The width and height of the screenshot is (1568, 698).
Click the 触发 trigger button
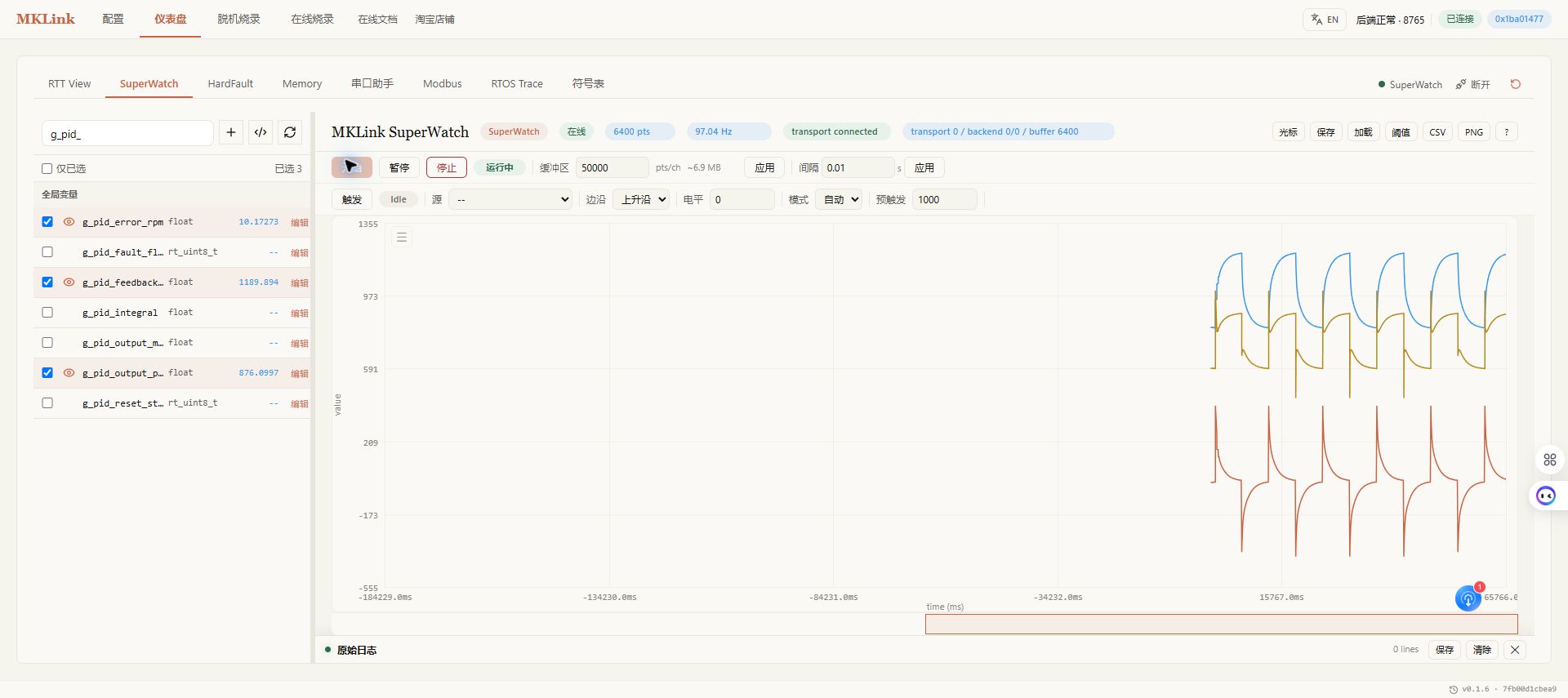[352, 199]
